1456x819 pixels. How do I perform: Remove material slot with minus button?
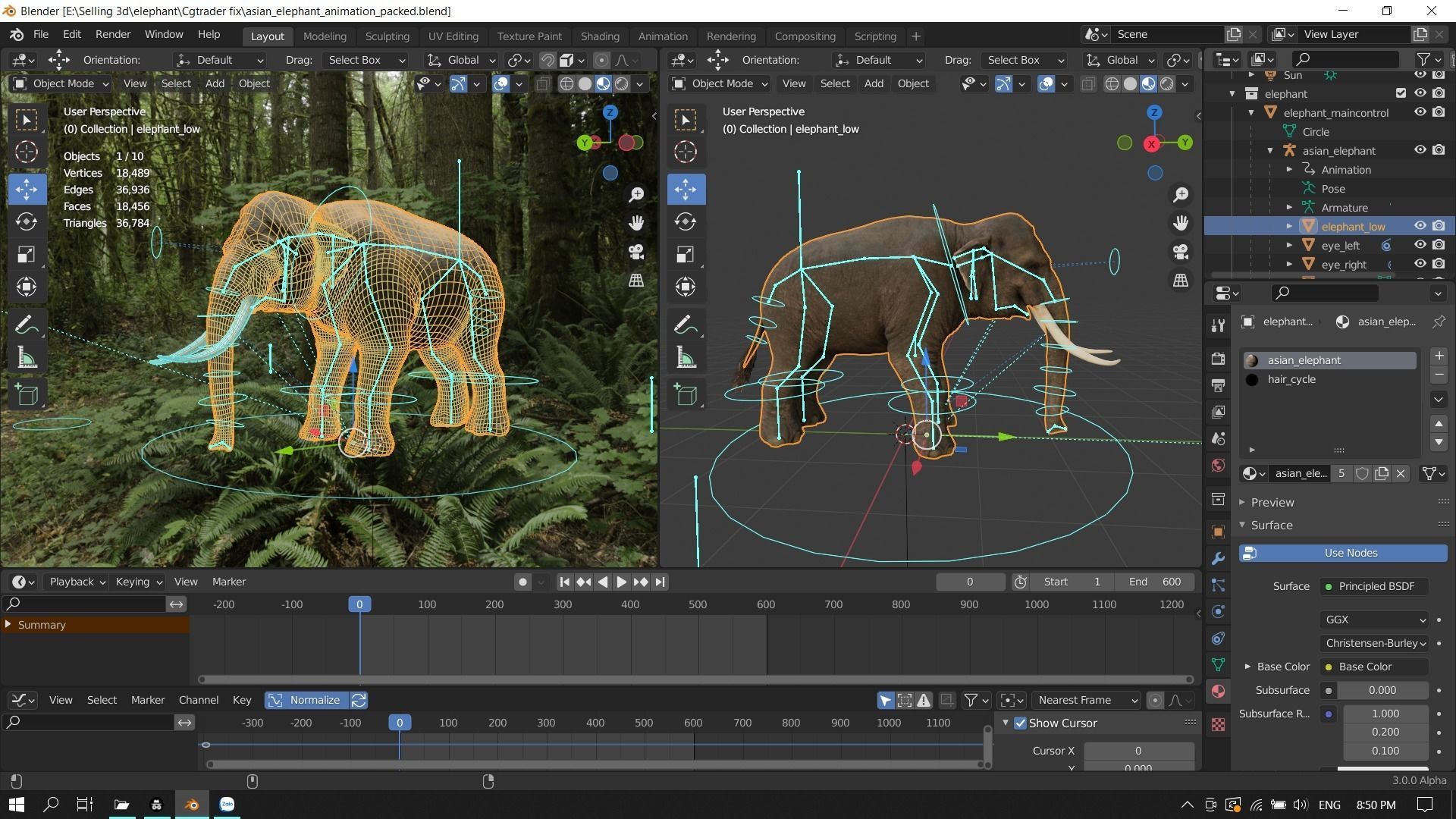pyautogui.click(x=1439, y=375)
